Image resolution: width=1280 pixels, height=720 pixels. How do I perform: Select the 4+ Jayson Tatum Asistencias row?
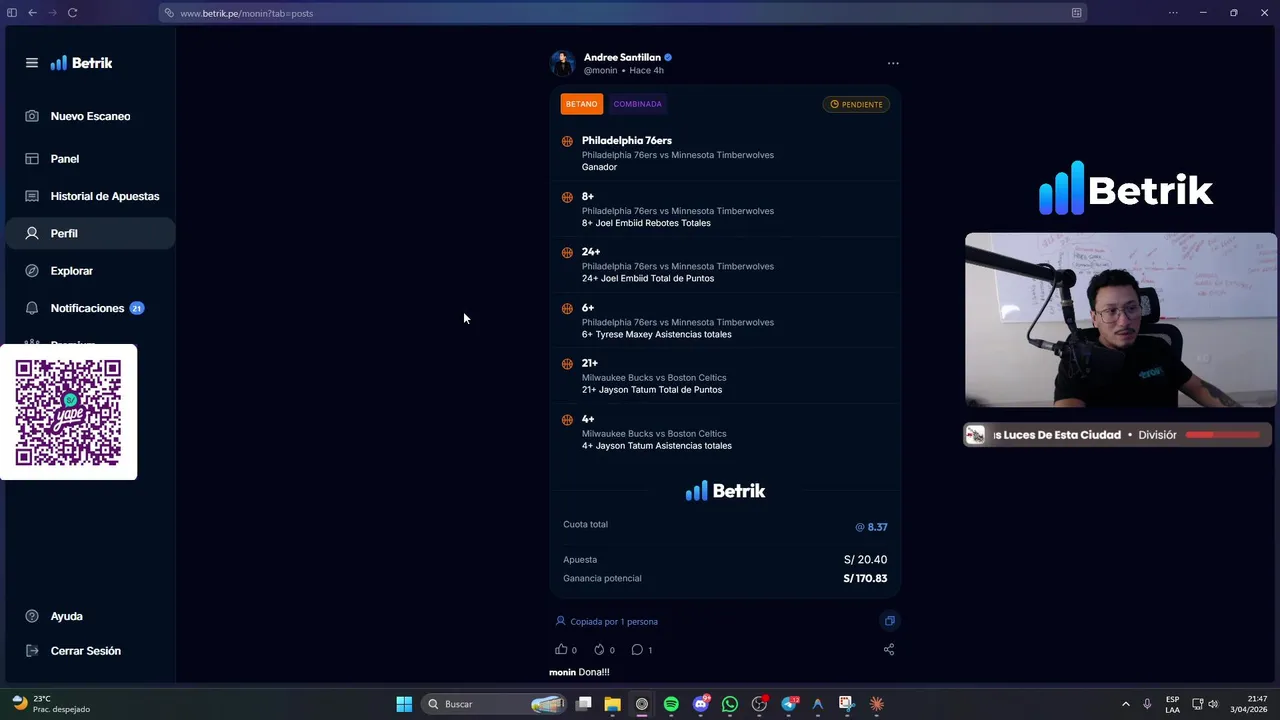coord(725,432)
